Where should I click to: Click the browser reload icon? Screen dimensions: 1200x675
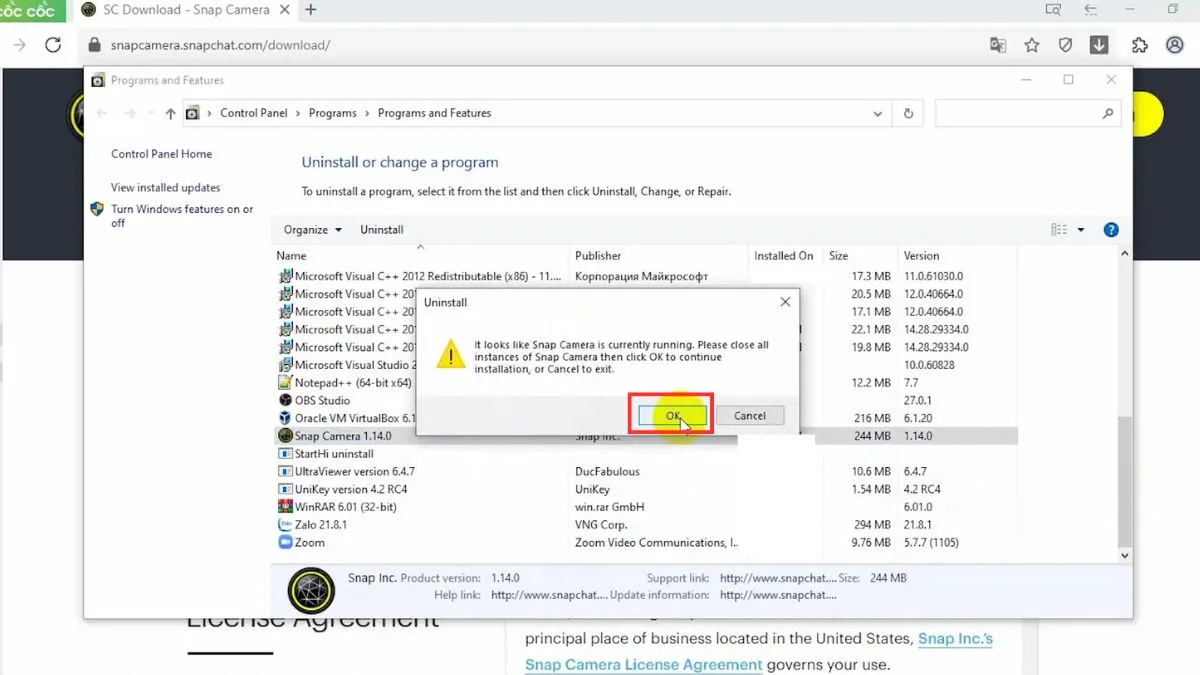coord(53,45)
